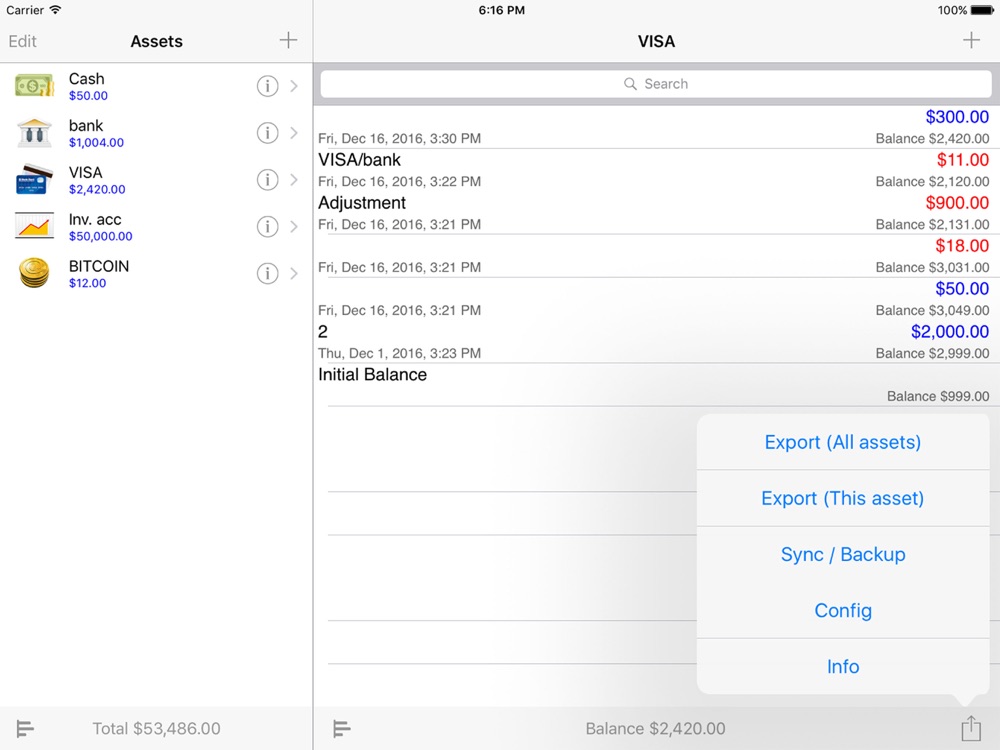Open Config from the popup menu

coord(842,610)
